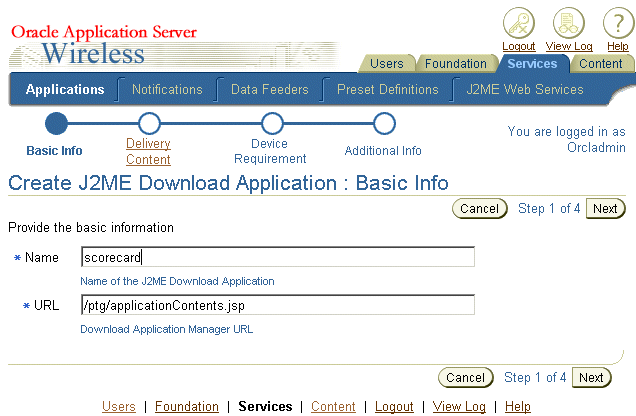Click the Device Requirement step circle
The height and width of the screenshot is (416, 636).
click(x=272, y=123)
